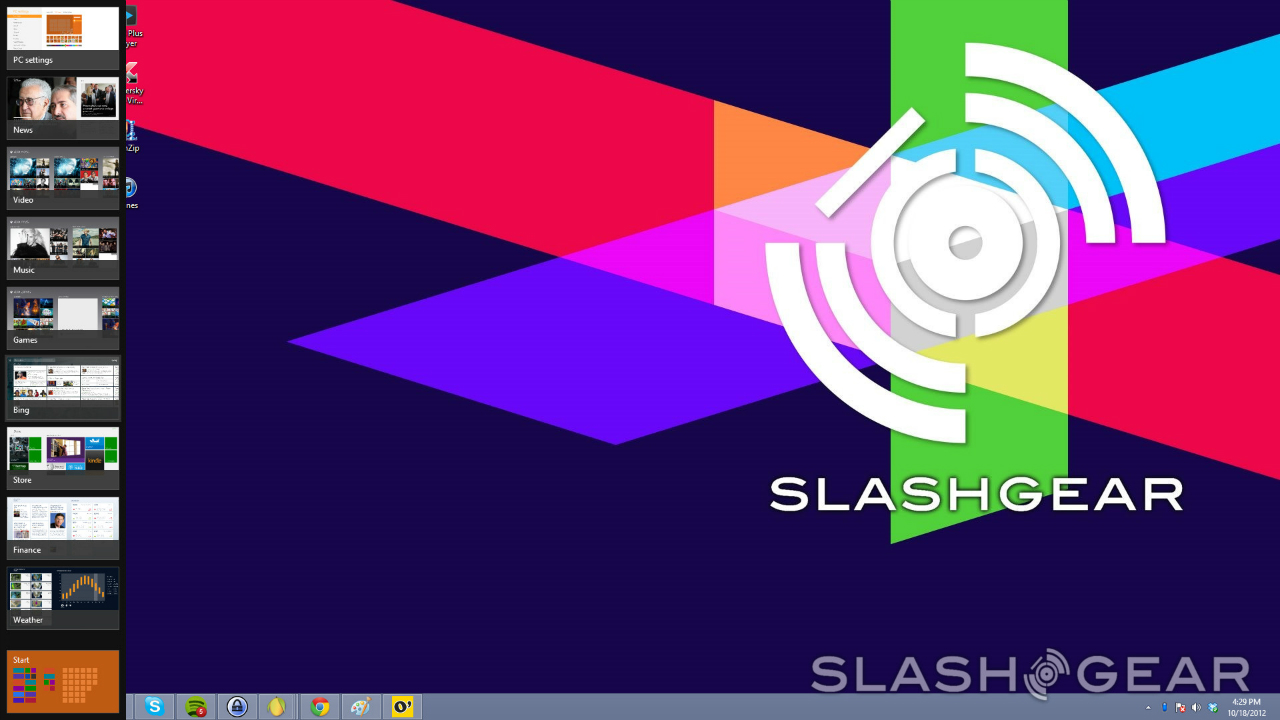
Task: Select the iTunes desktop shortcut
Action: coord(132,193)
